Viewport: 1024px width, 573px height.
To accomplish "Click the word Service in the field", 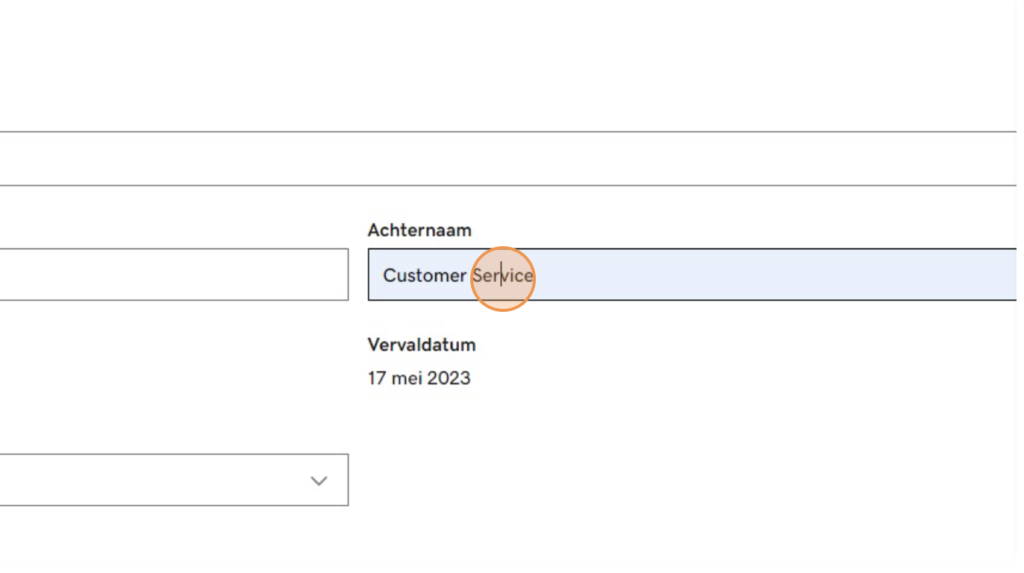I will pos(503,276).
